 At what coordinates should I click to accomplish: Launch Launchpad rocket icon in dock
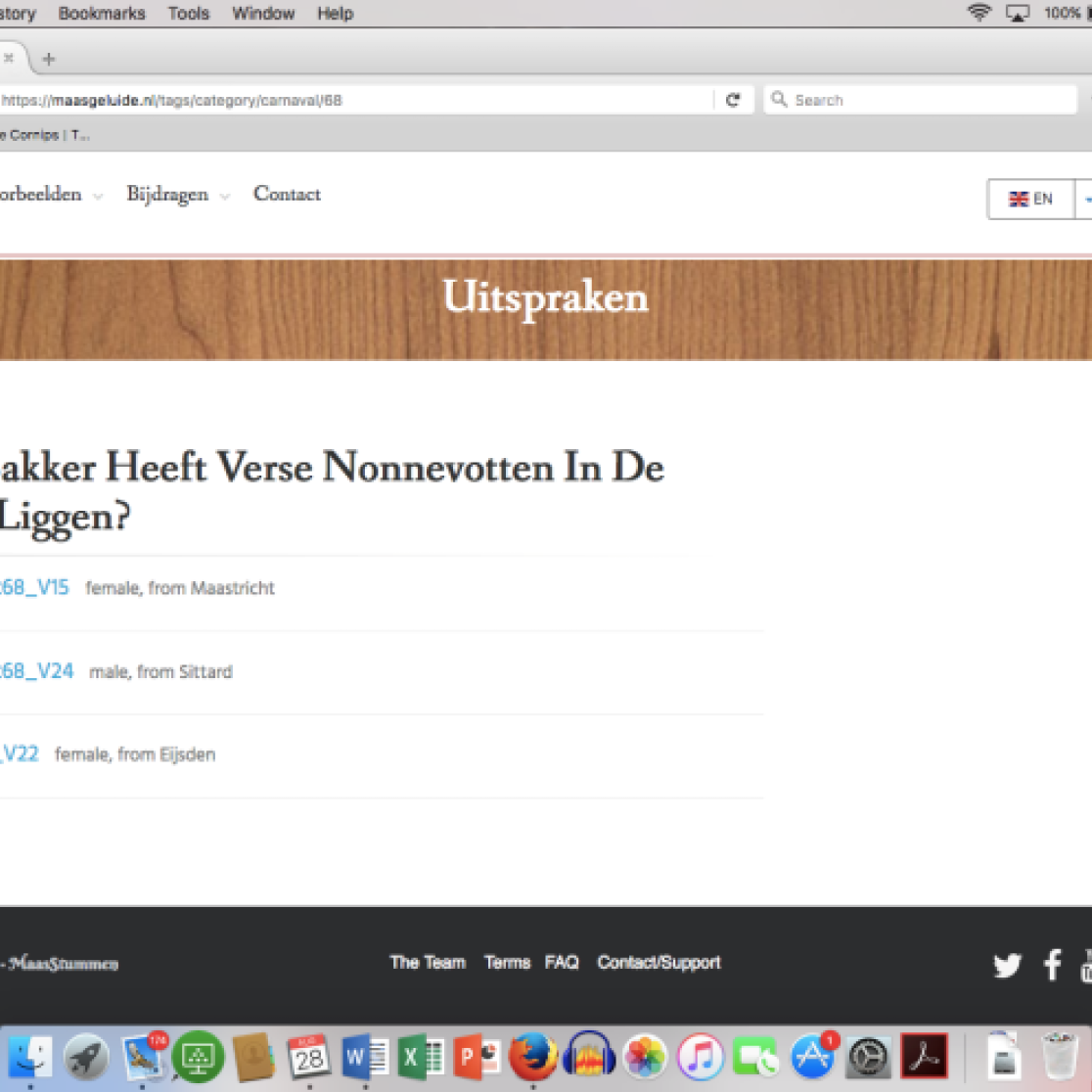click(86, 1057)
